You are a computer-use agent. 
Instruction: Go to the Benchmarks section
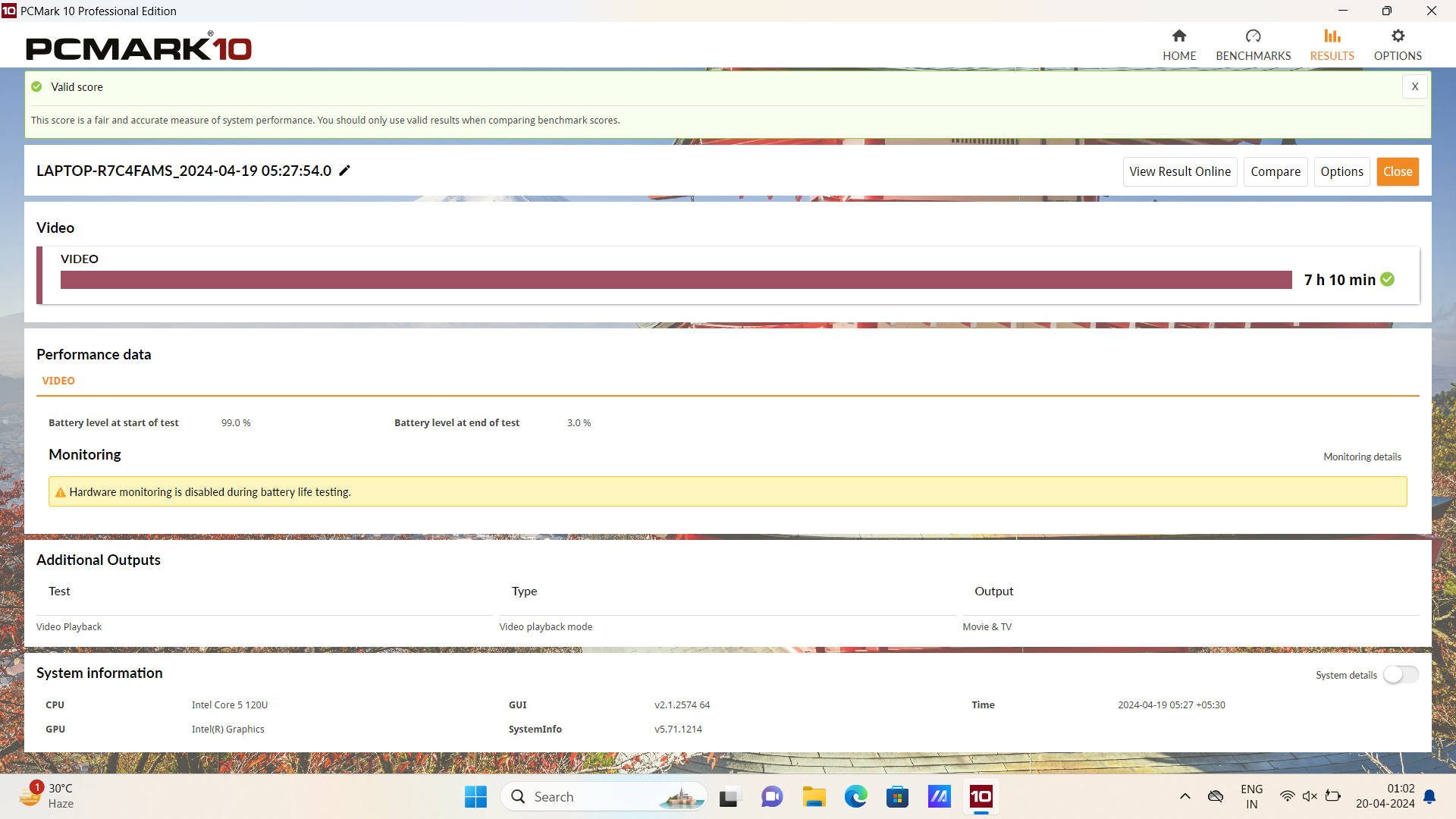pos(1253,45)
